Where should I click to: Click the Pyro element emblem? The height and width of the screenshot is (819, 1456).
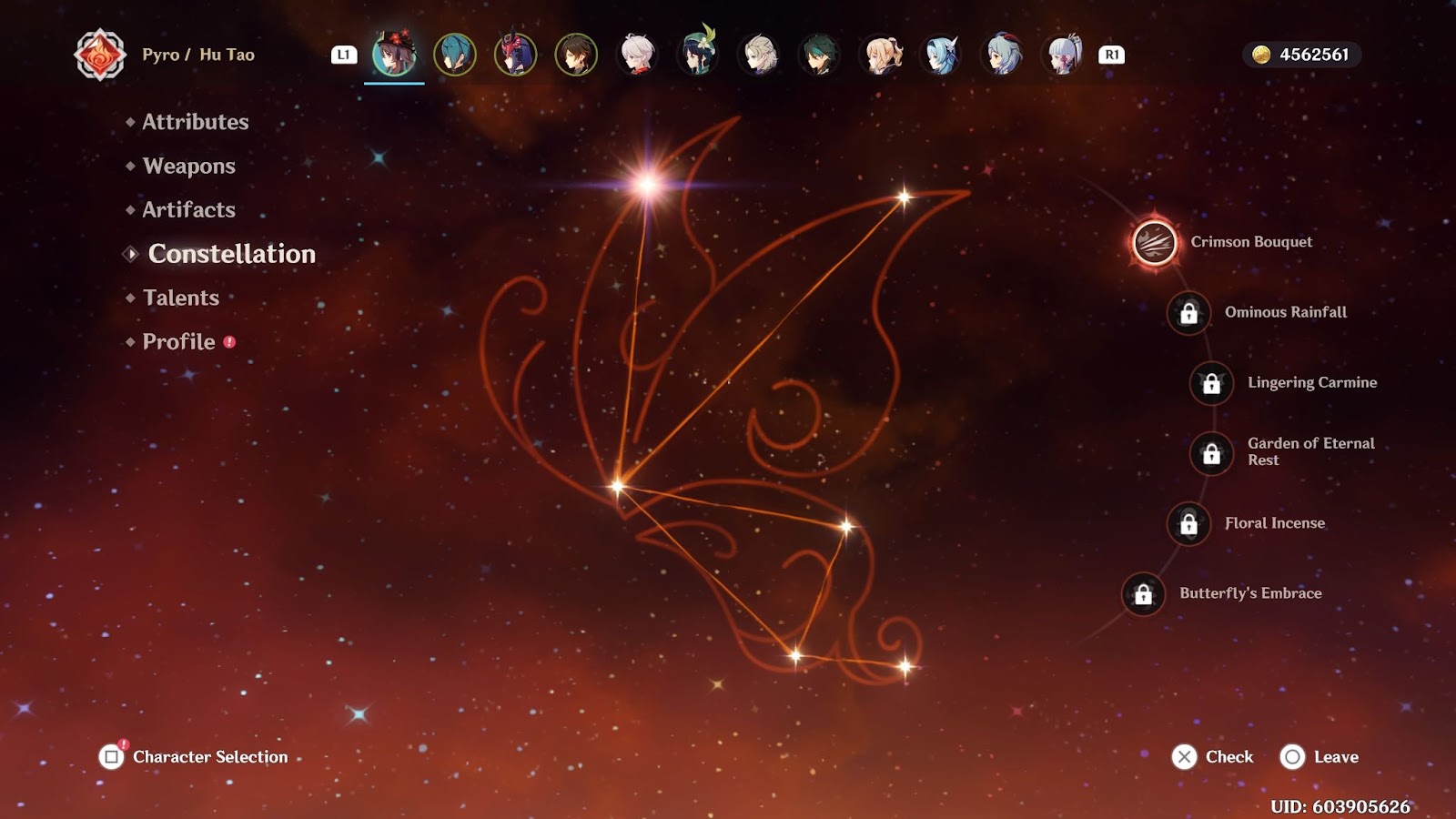coord(99,55)
